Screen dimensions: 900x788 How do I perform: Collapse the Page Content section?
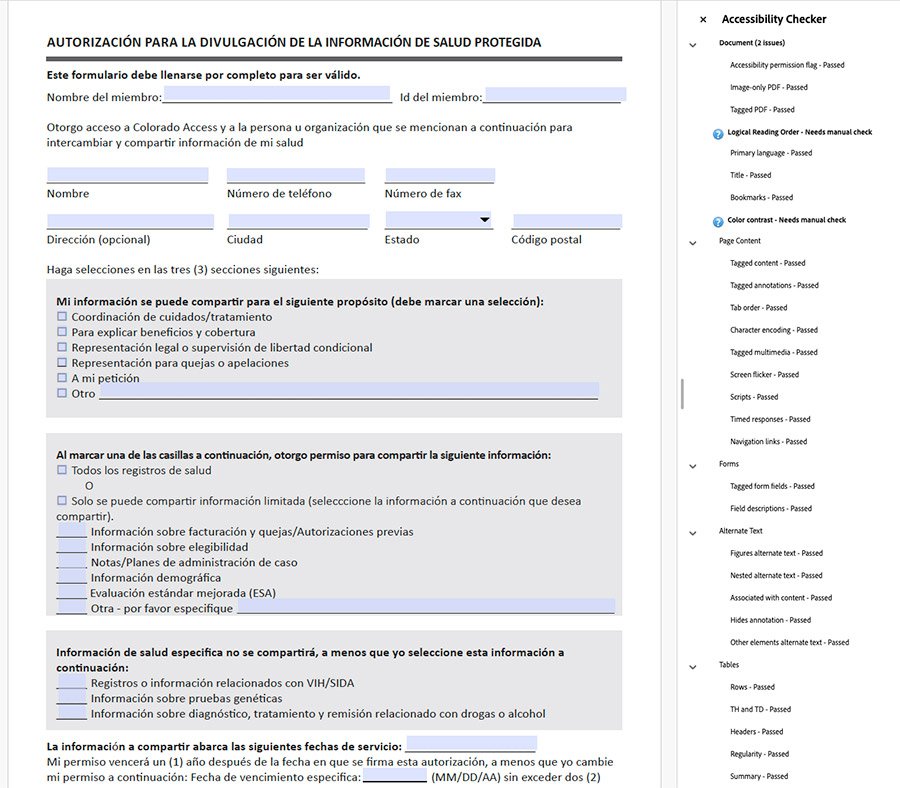pos(691,242)
